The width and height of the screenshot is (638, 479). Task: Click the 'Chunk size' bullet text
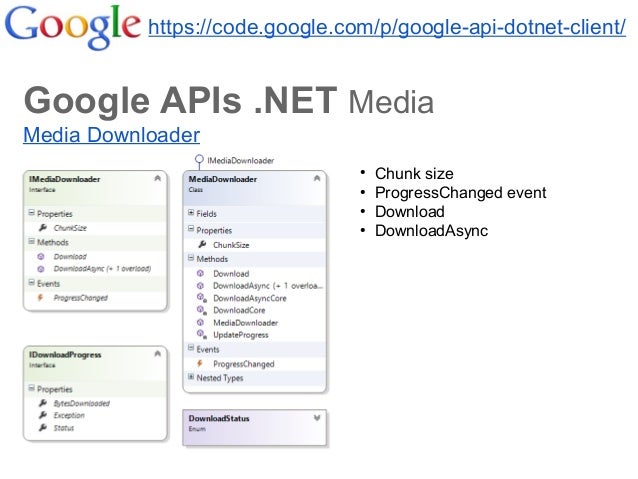coord(414,174)
